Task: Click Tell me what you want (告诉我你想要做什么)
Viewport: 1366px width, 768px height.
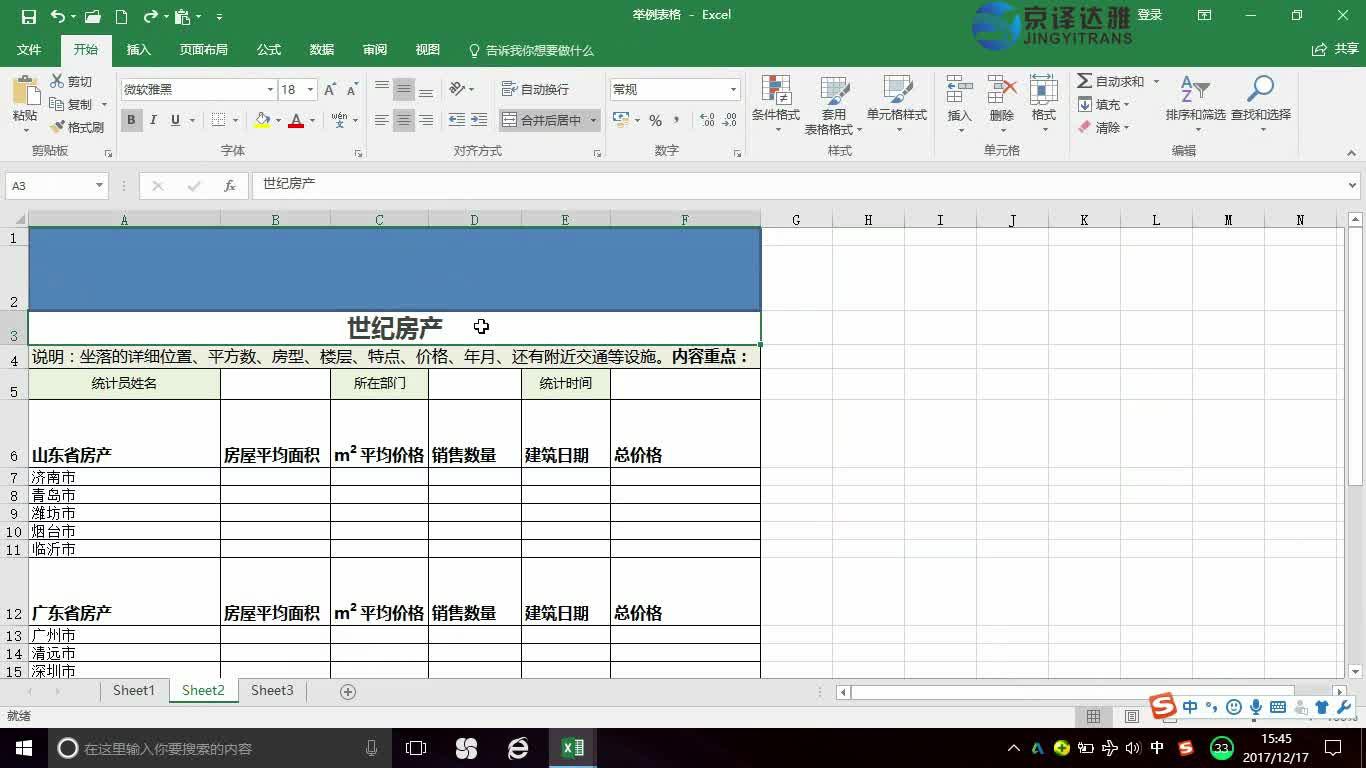Action: tap(532, 50)
